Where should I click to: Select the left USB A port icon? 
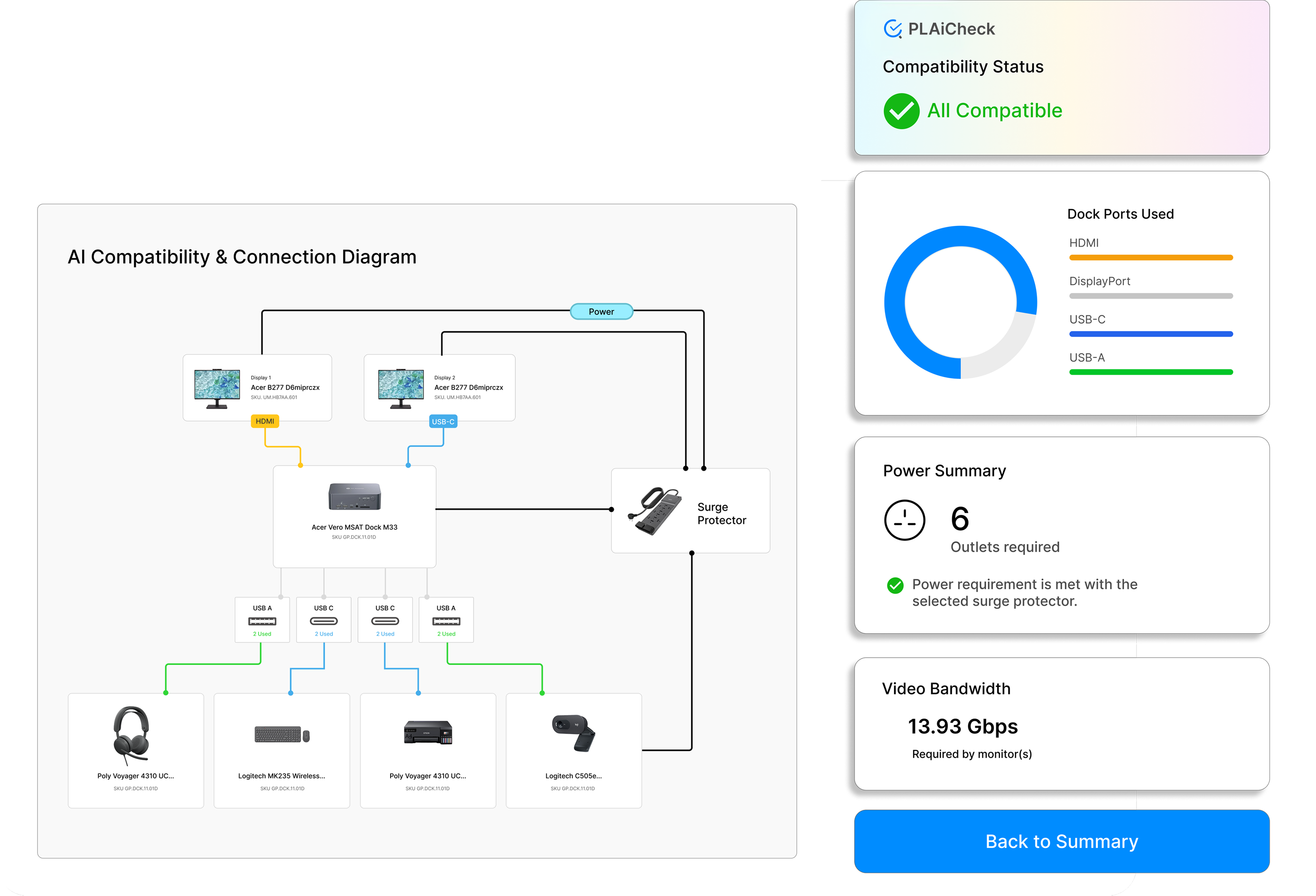262,622
